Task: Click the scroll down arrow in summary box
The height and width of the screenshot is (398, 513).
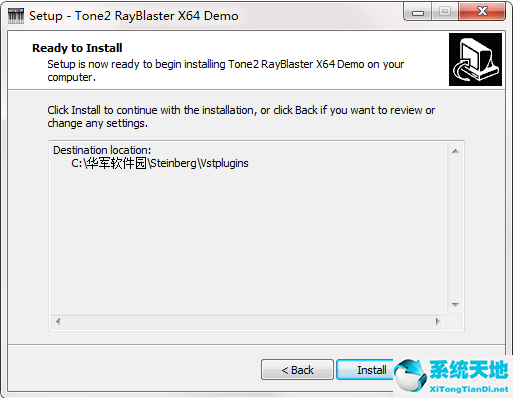Action: click(x=455, y=305)
